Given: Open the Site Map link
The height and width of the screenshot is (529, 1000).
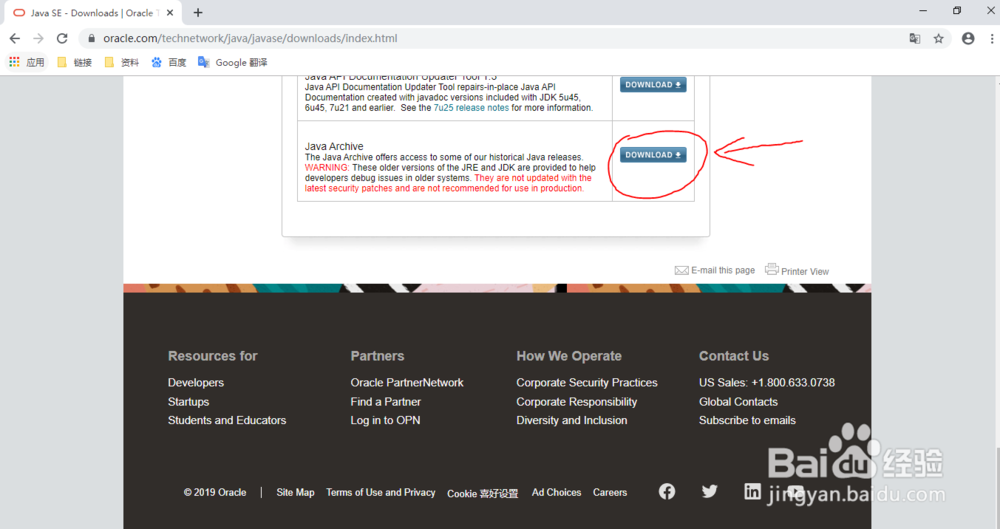Looking at the screenshot, I should click(x=295, y=492).
